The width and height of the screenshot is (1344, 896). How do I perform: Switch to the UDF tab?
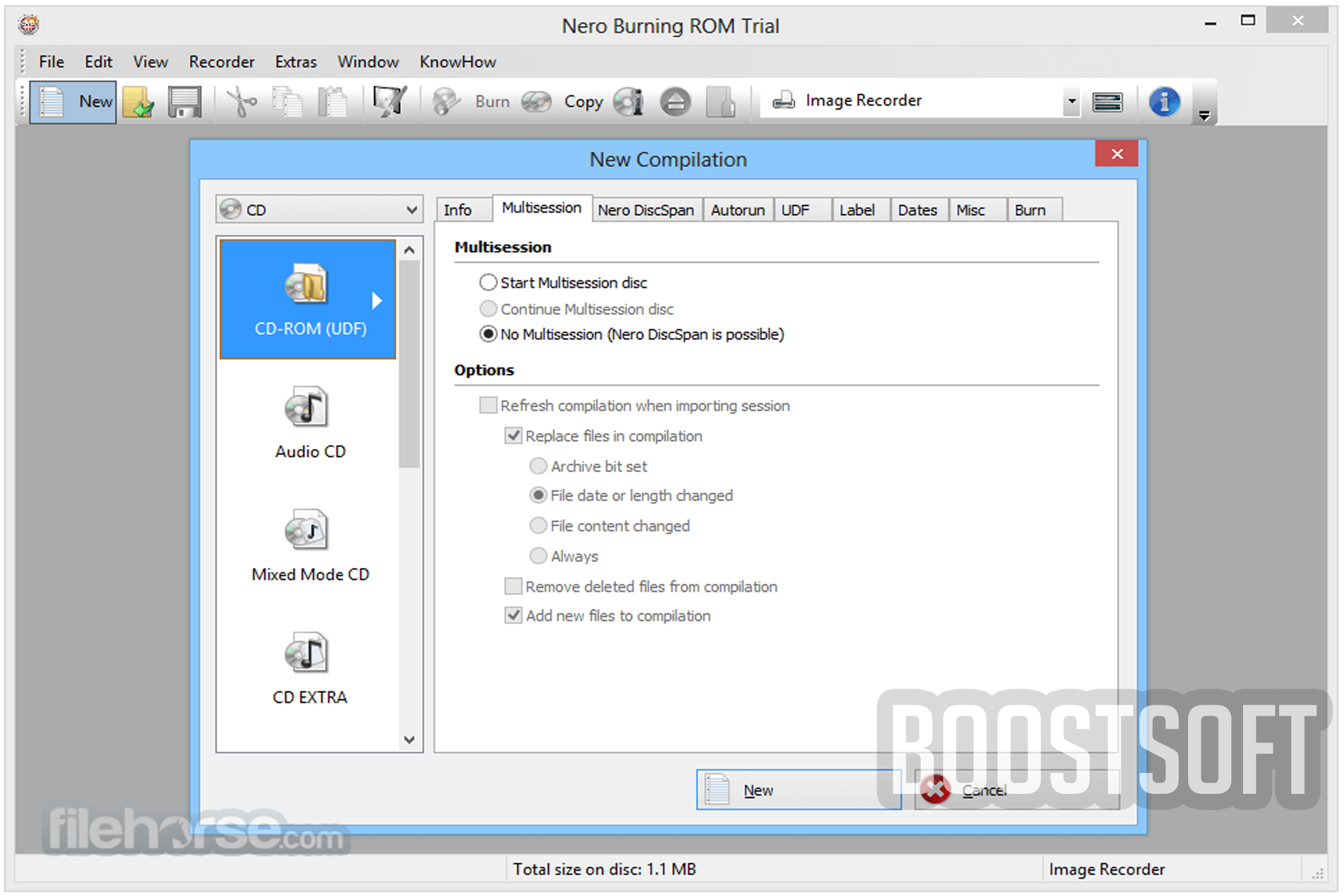[802, 210]
